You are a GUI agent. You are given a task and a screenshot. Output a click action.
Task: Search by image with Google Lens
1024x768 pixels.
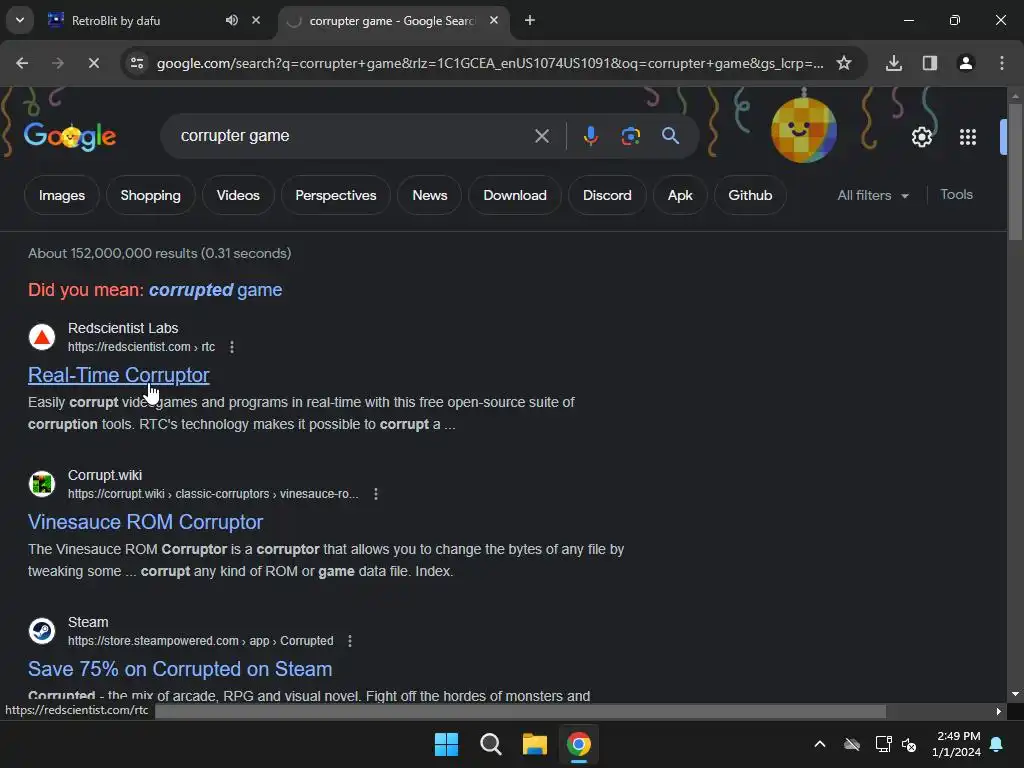(630, 136)
